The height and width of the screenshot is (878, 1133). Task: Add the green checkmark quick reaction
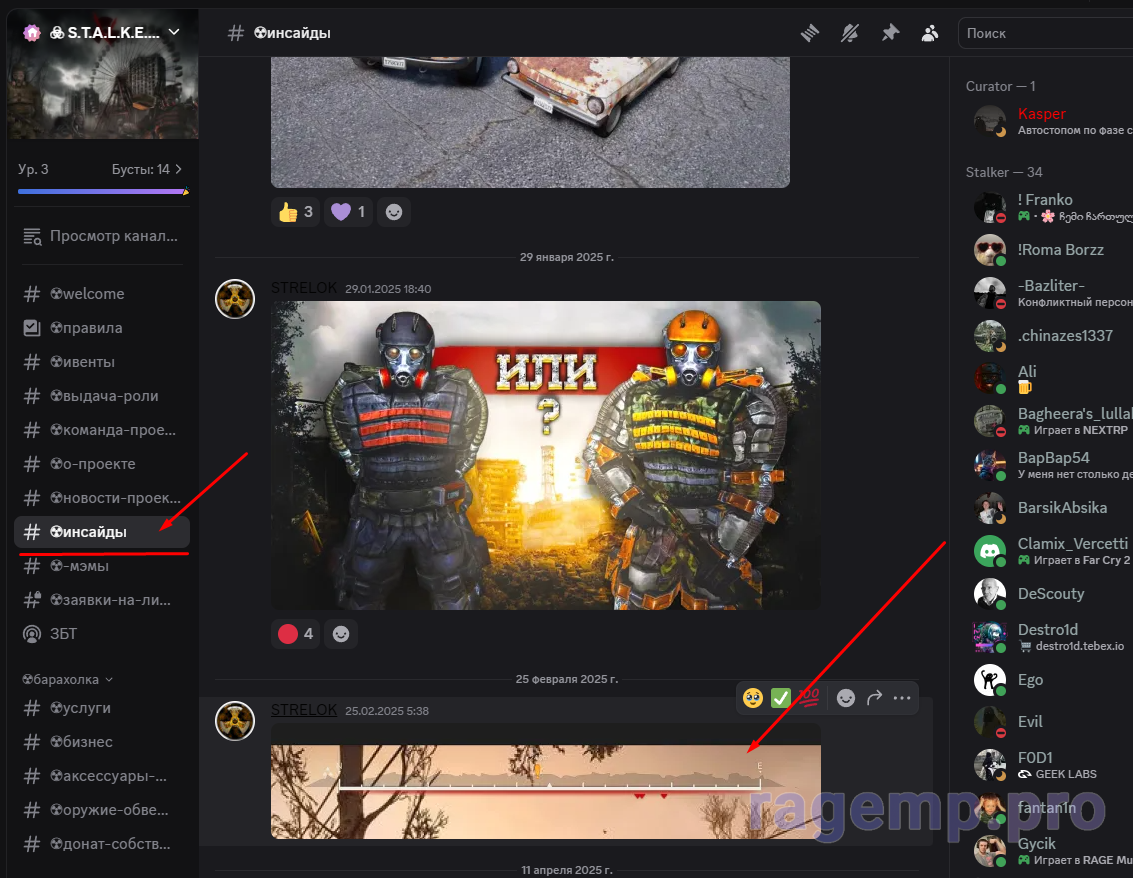pyautogui.click(x=781, y=698)
